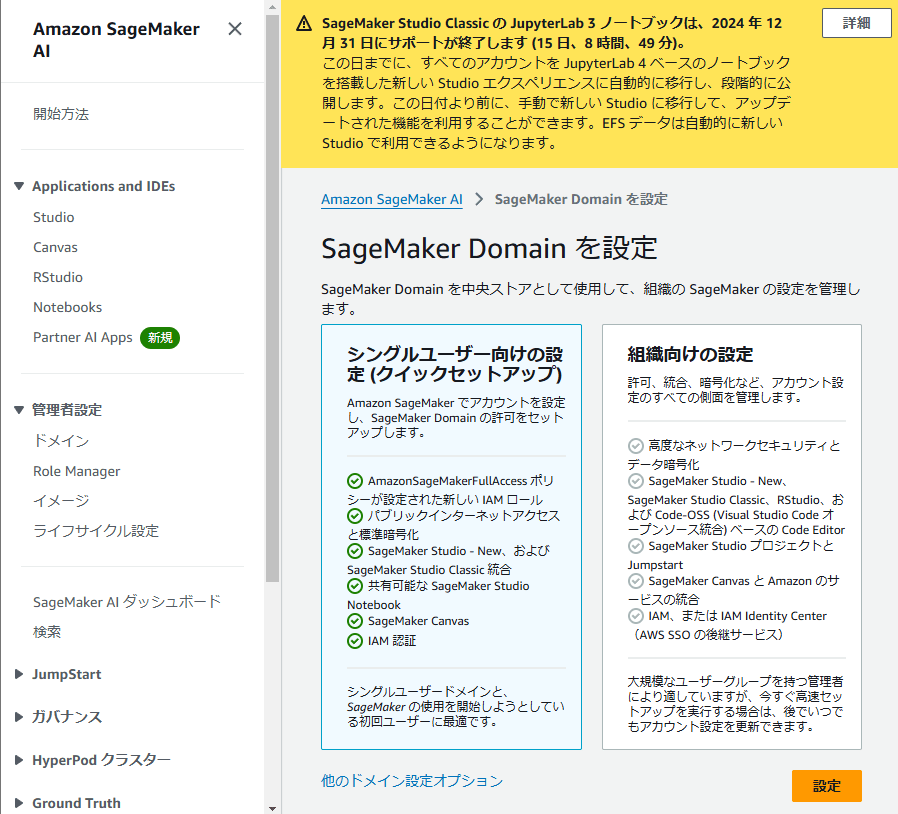
Task: Open SageMaker AI ダッシュボード
Action: (127, 601)
